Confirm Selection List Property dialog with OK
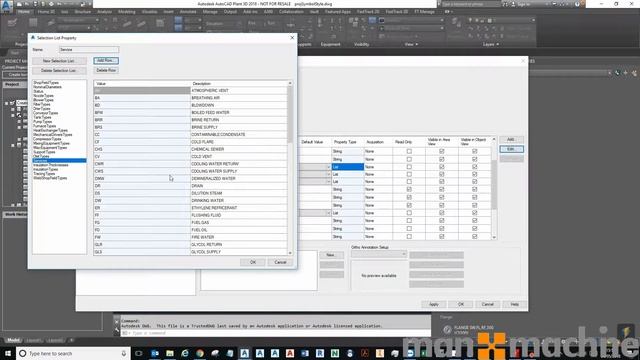The height and width of the screenshot is (360, 640). pyautogui.click(x=253, y=262)
